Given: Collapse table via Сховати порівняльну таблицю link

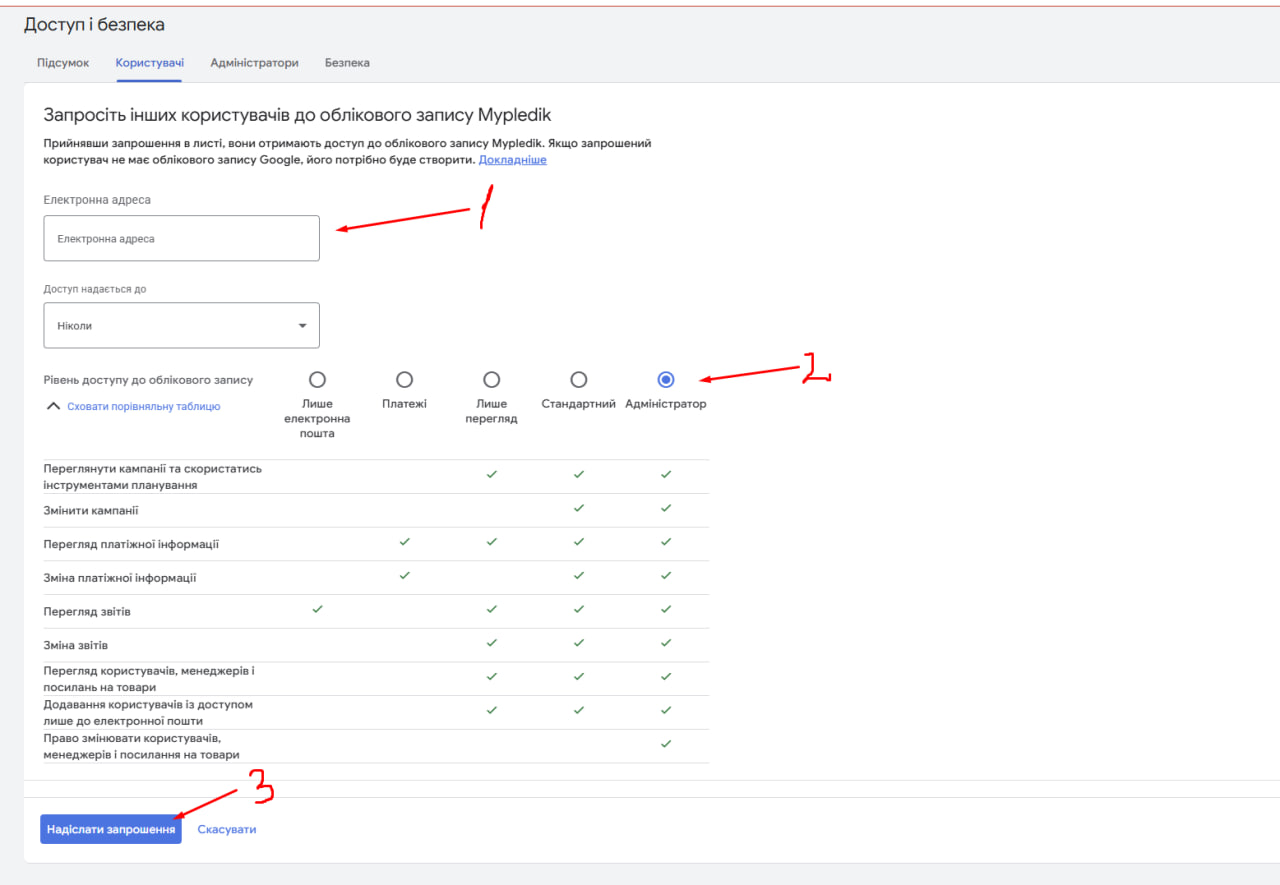Looking at the screenshot, I should pyautogui.click(x=144, y=407).
